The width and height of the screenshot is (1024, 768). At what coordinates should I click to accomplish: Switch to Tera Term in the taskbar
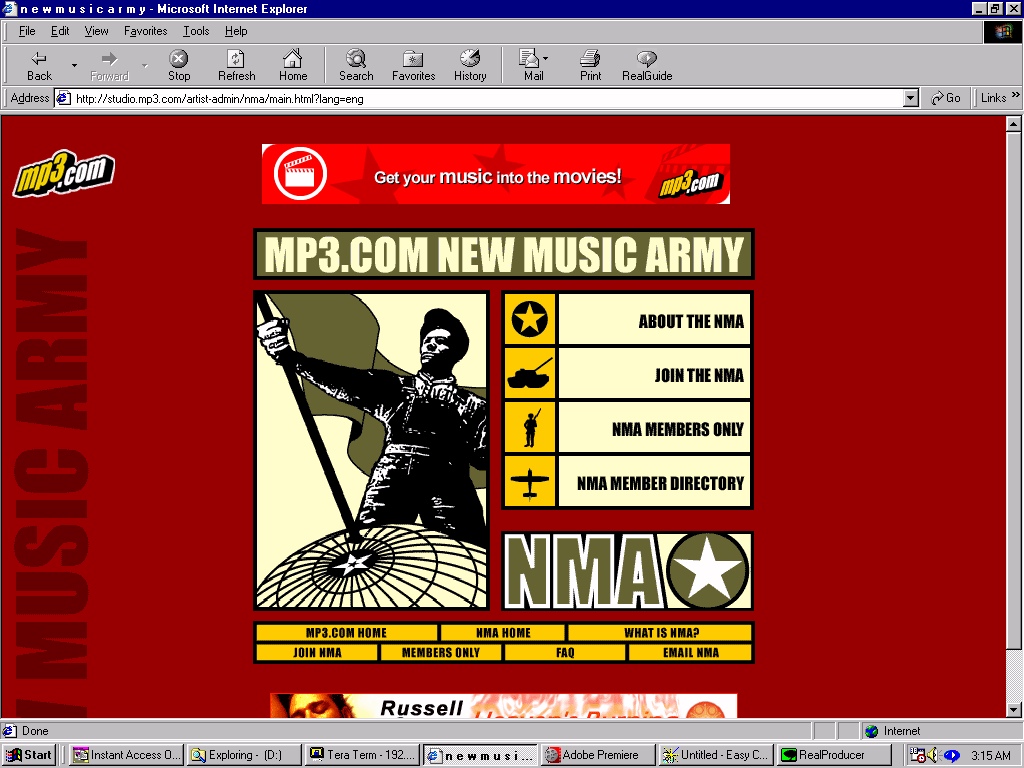(x=362, y=755)
